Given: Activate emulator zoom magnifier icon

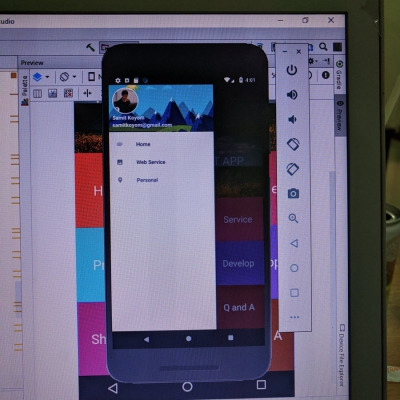Looking at the screenshot, I should (293, 218).
